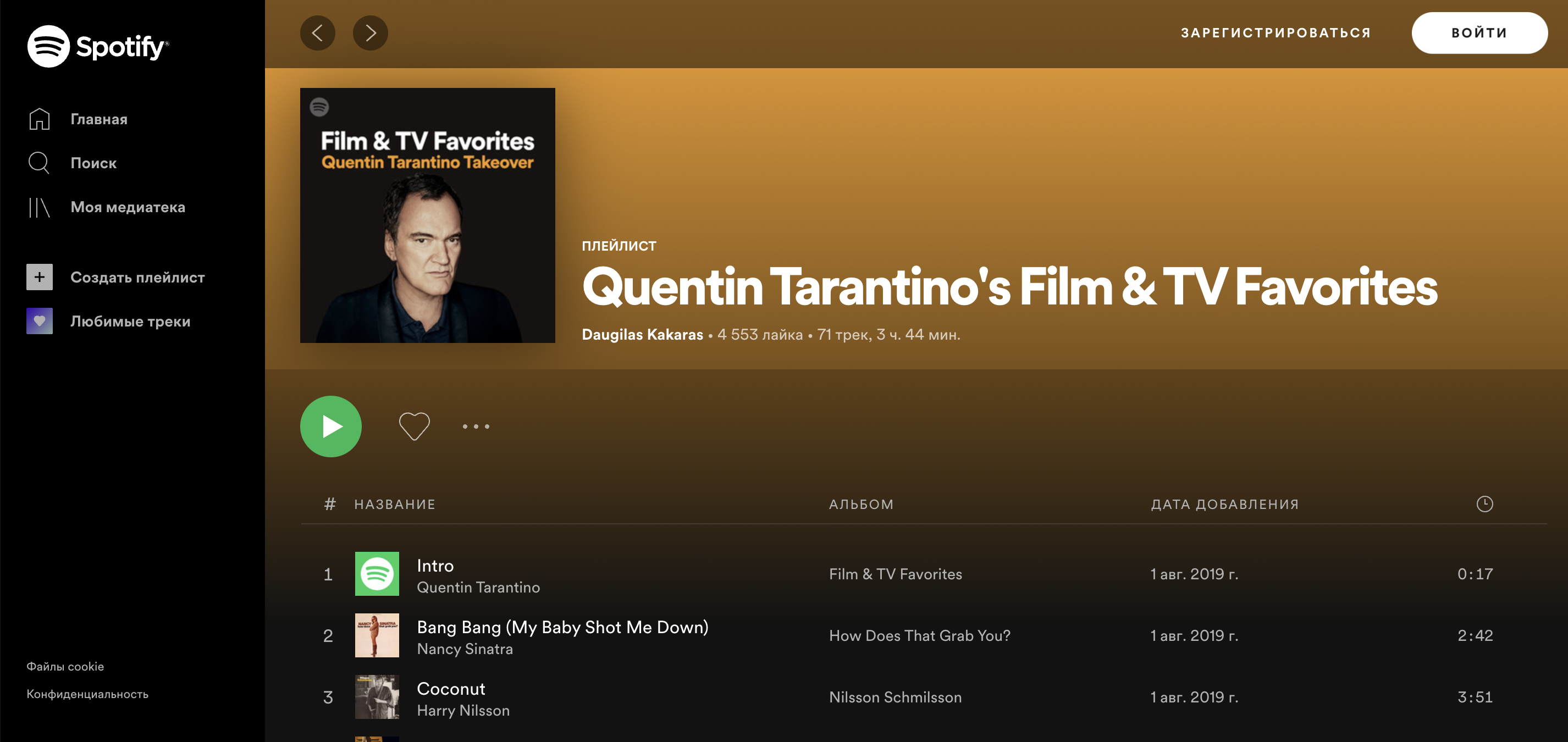Screen dimensions: 1568x742
Task: Open the Файлы cookie link
Action: [x=65, y=667]
